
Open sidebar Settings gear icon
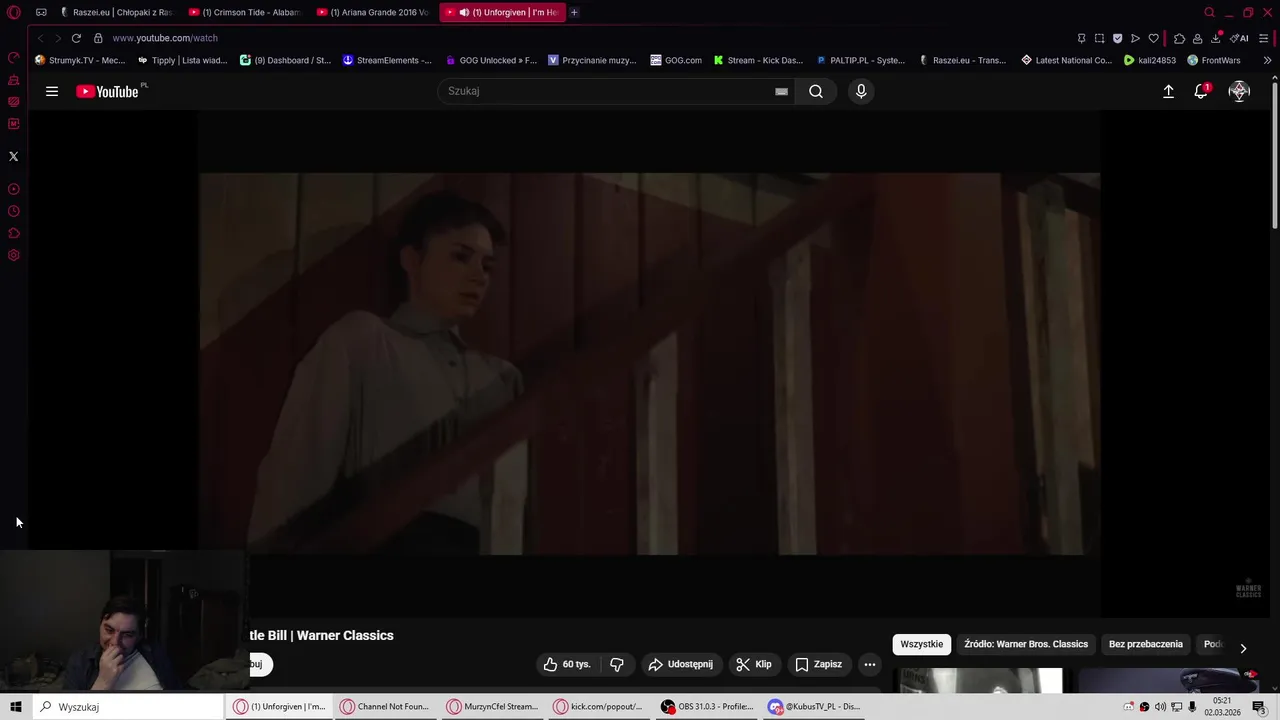point(14,255)
